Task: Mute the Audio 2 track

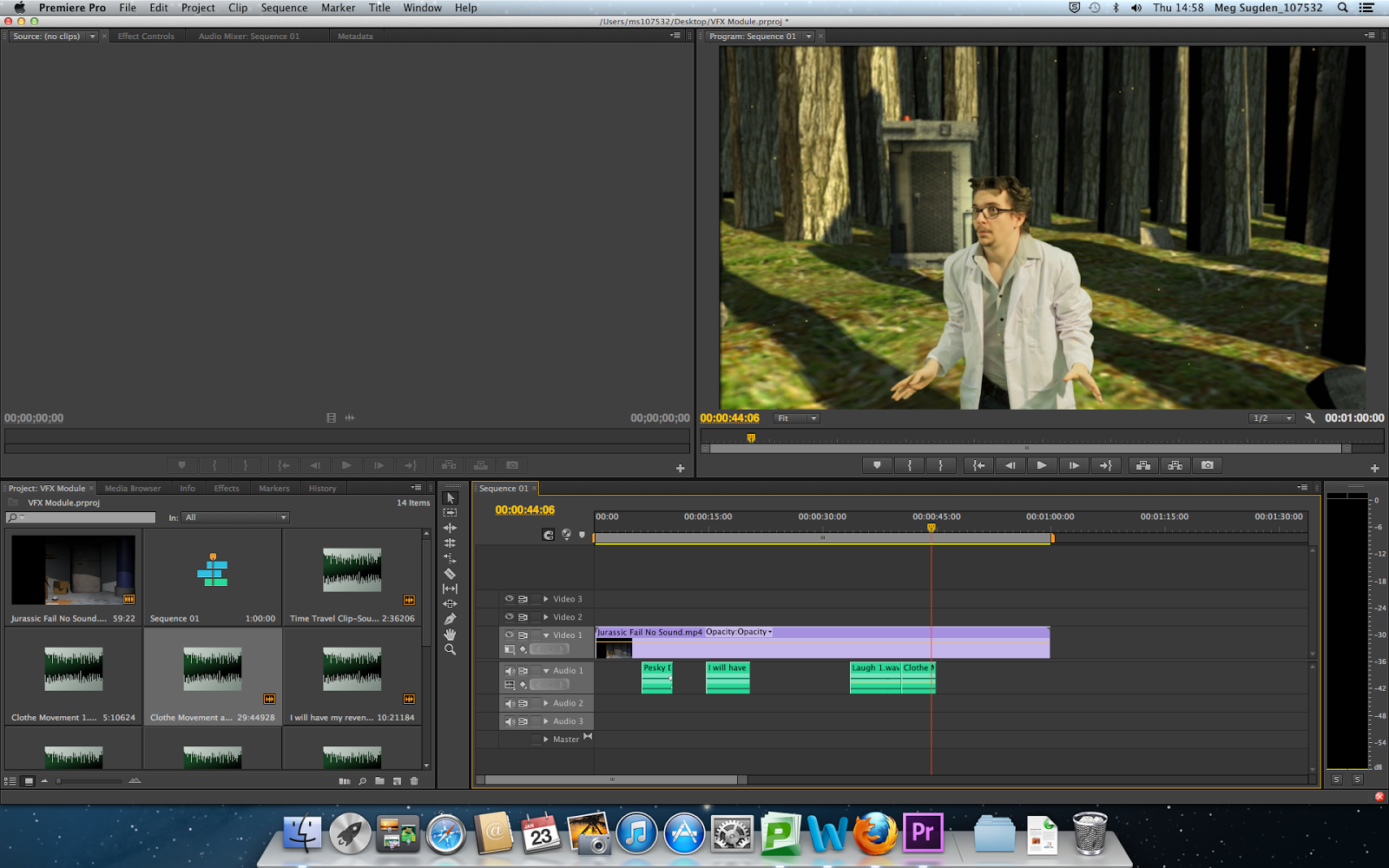Action: [x=510, y=703]
